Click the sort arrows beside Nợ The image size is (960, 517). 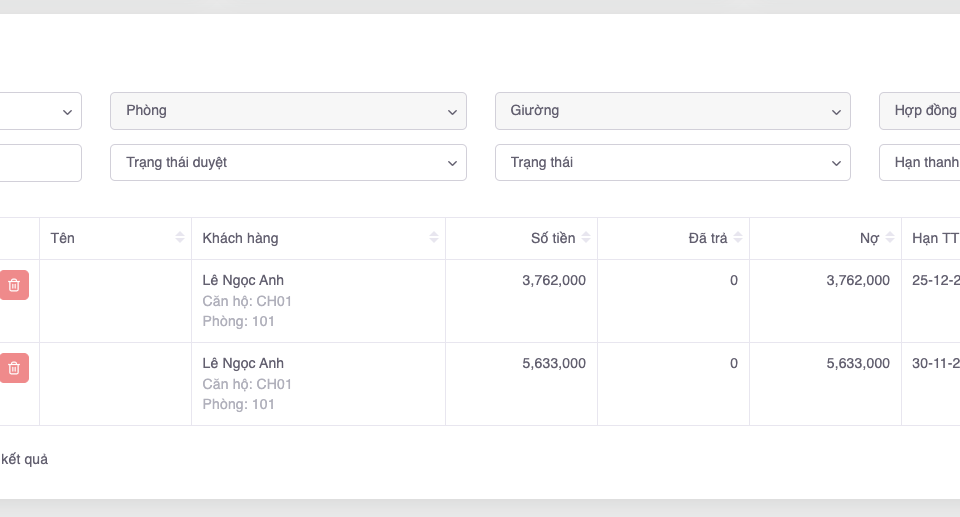pos(890,238)
